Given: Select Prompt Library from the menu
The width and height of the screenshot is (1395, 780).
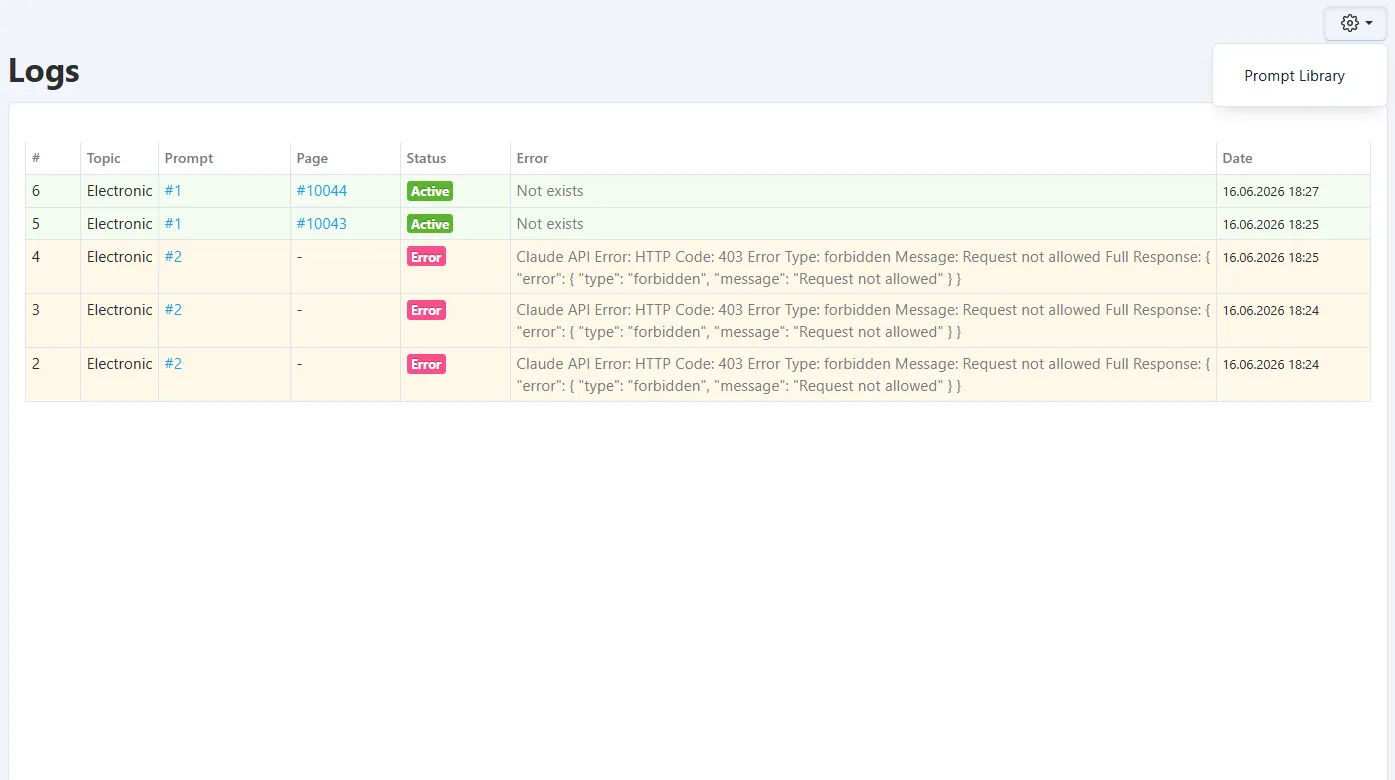Looking at the screenshot, I should 1294,76.
